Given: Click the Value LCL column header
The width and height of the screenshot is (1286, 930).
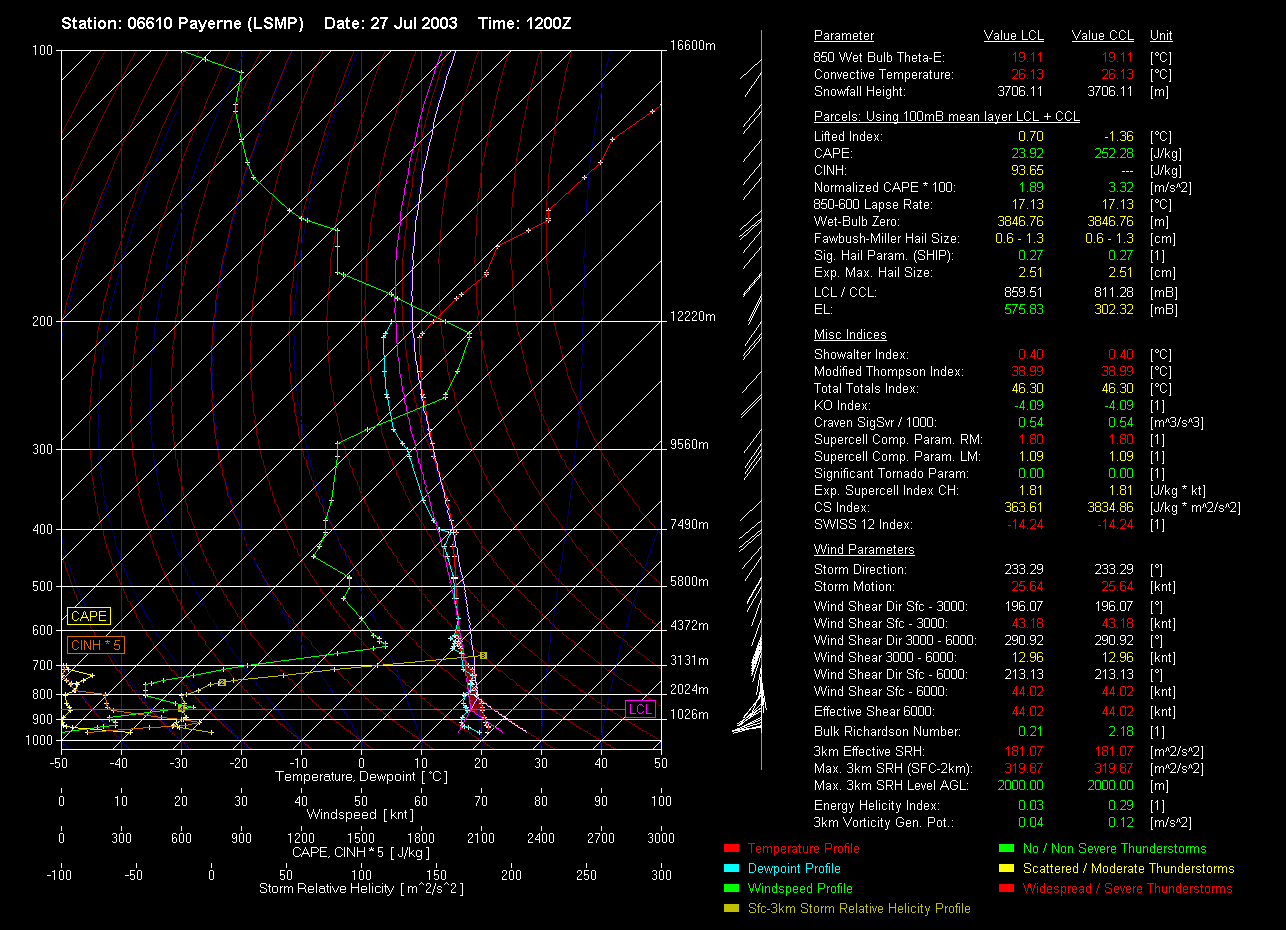Looking at the screenshot, I should [x=1014, y=36].
